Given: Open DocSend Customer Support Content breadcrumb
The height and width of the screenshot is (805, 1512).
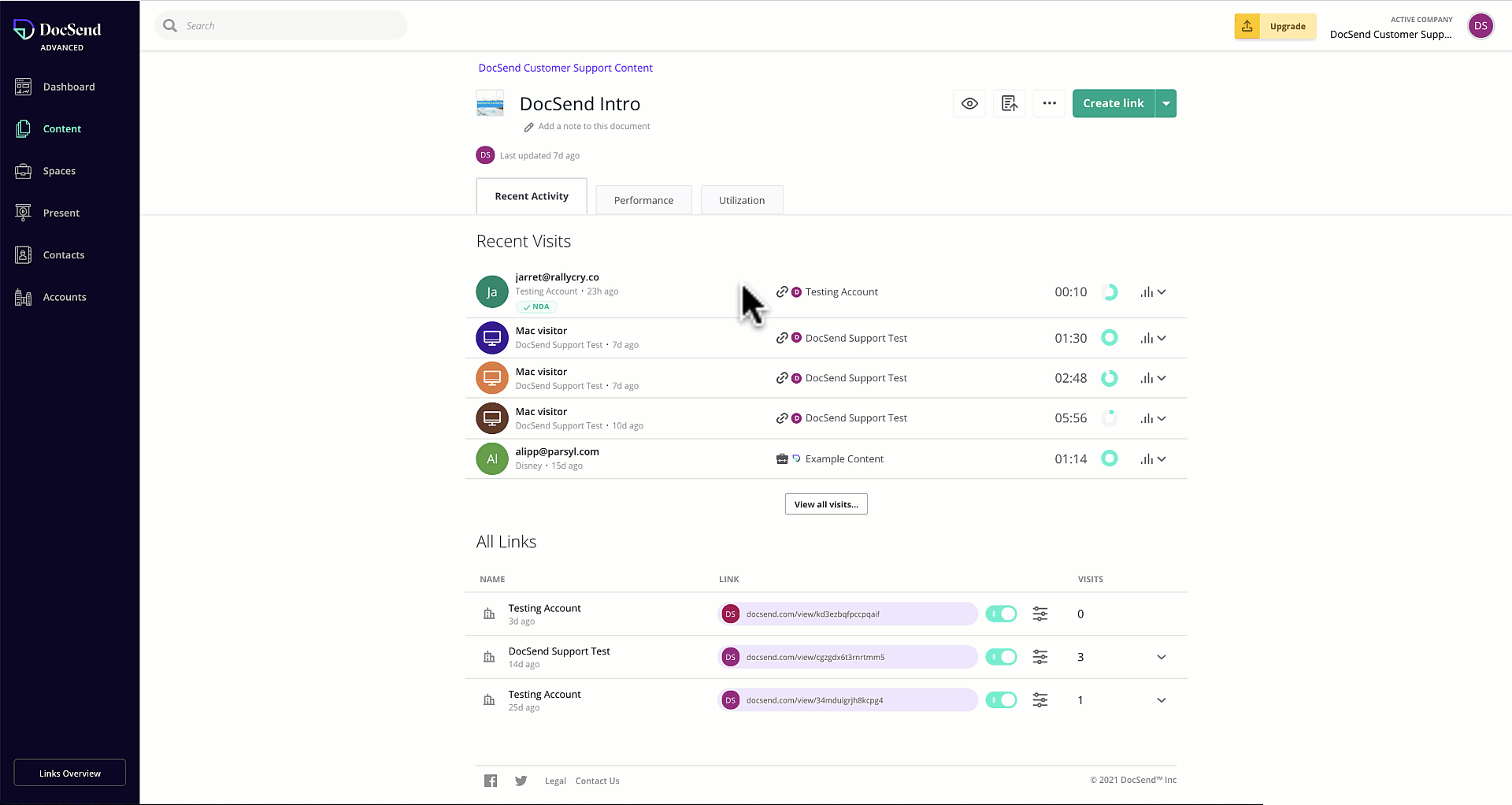Looking at the screenshot, I should [x=565, y=68].
